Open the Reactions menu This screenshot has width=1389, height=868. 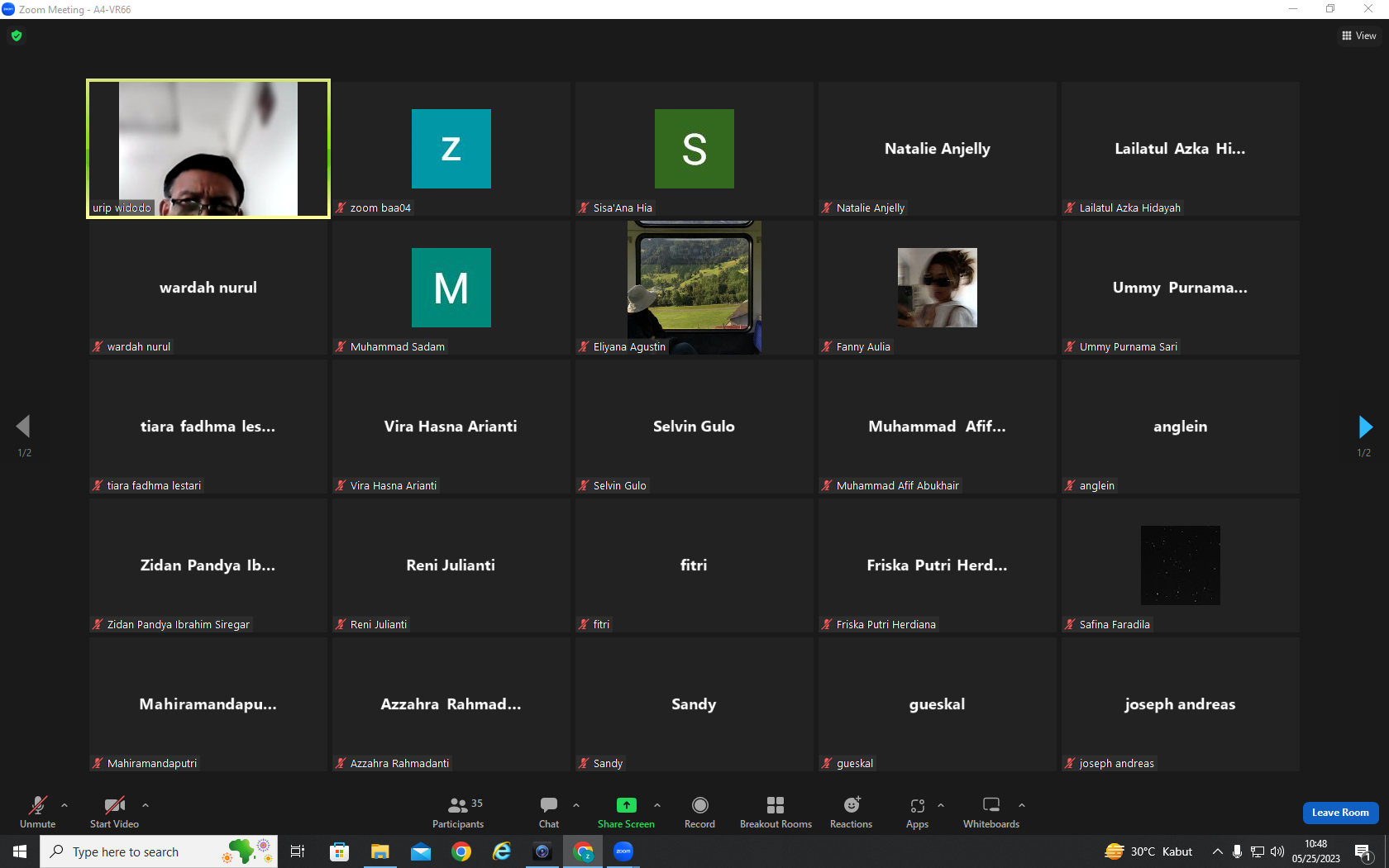click(851, 812)
